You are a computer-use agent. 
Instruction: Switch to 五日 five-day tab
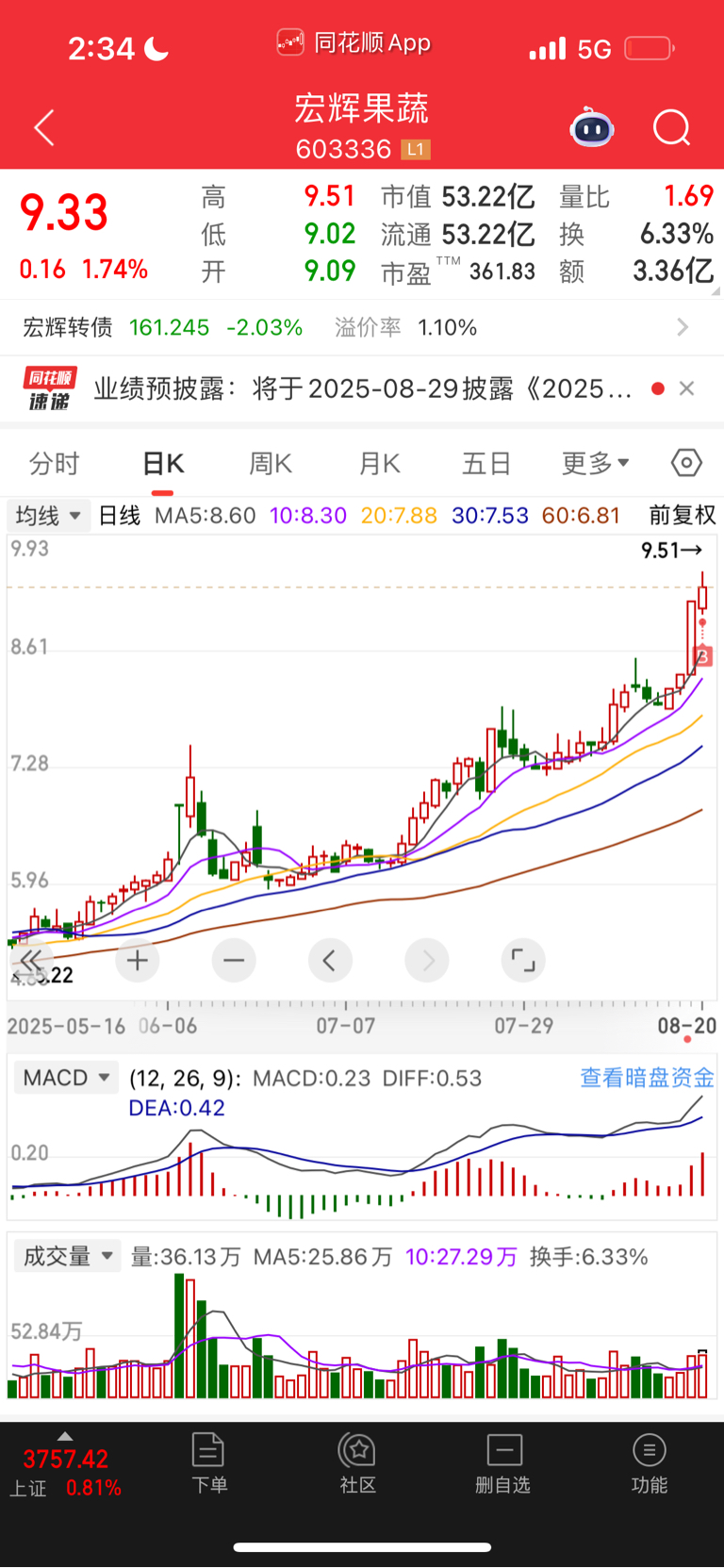(x=486, y=463)
